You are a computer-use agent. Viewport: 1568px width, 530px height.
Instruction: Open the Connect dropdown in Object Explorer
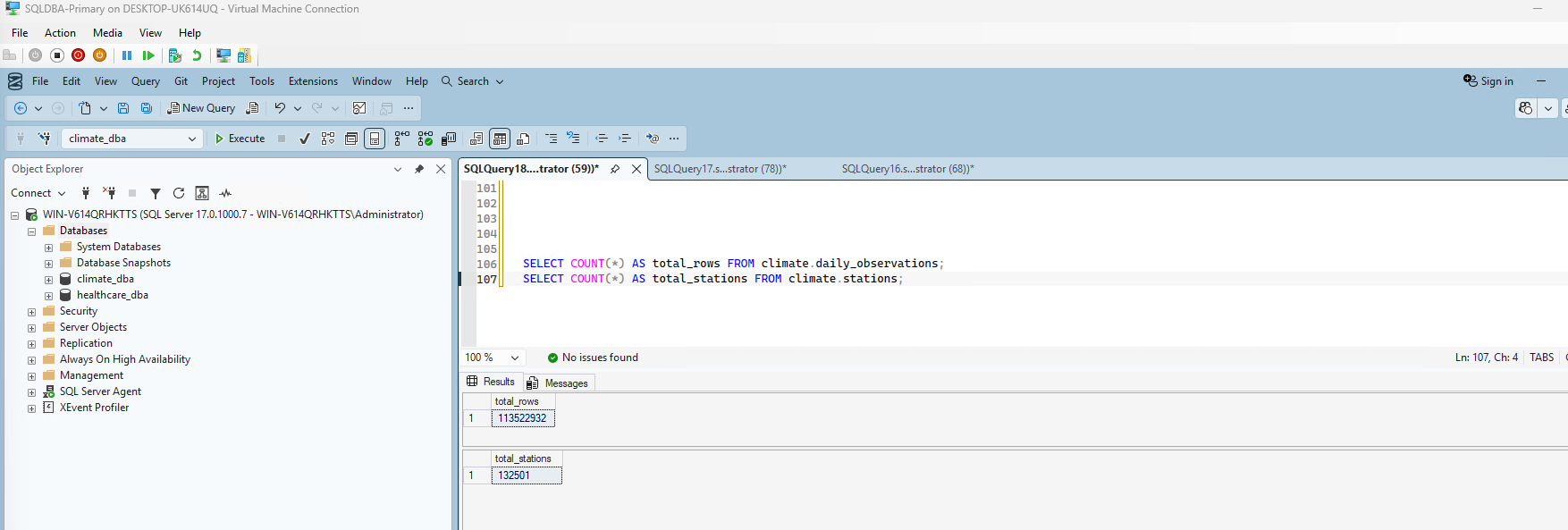point(38,193)
